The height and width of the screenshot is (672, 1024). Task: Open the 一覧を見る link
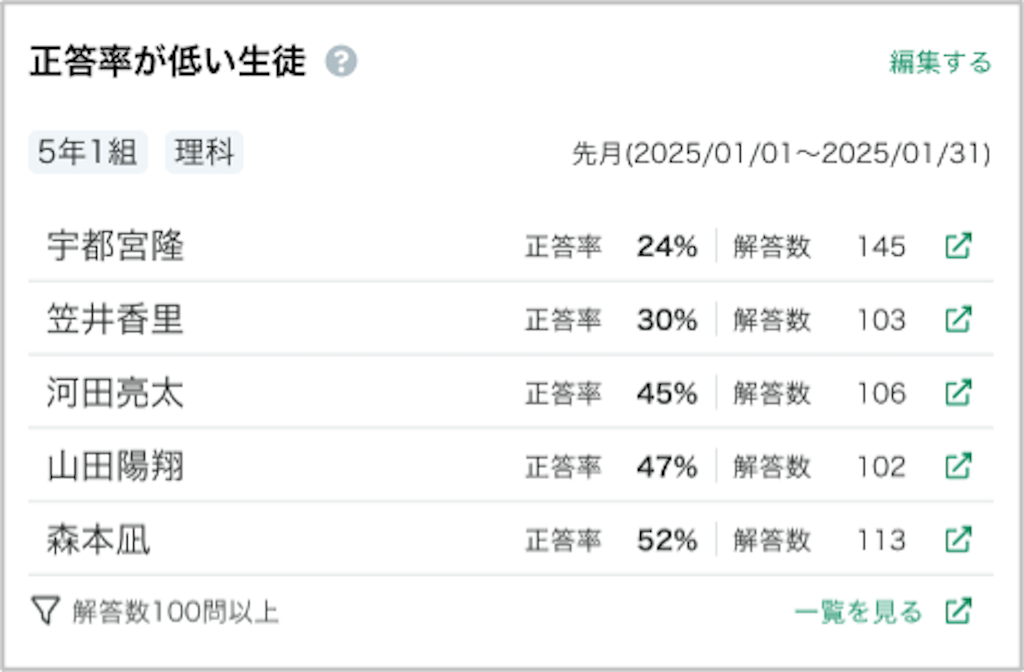pos(858,612)
